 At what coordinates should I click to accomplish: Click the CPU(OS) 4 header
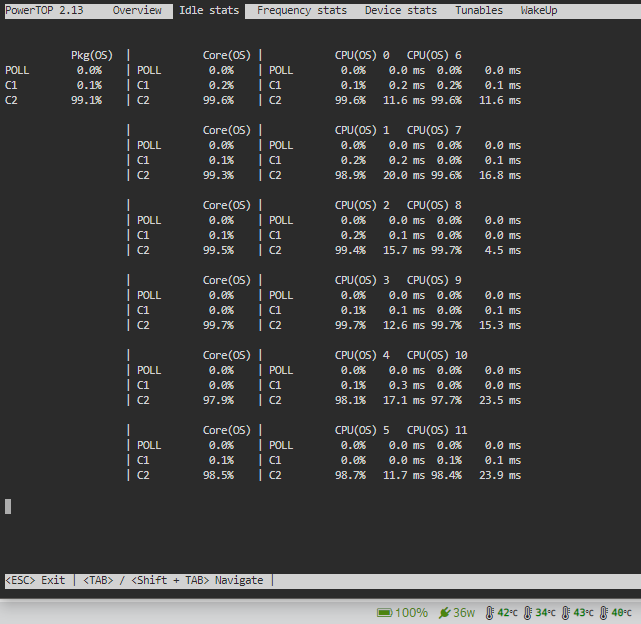(362, 355)
